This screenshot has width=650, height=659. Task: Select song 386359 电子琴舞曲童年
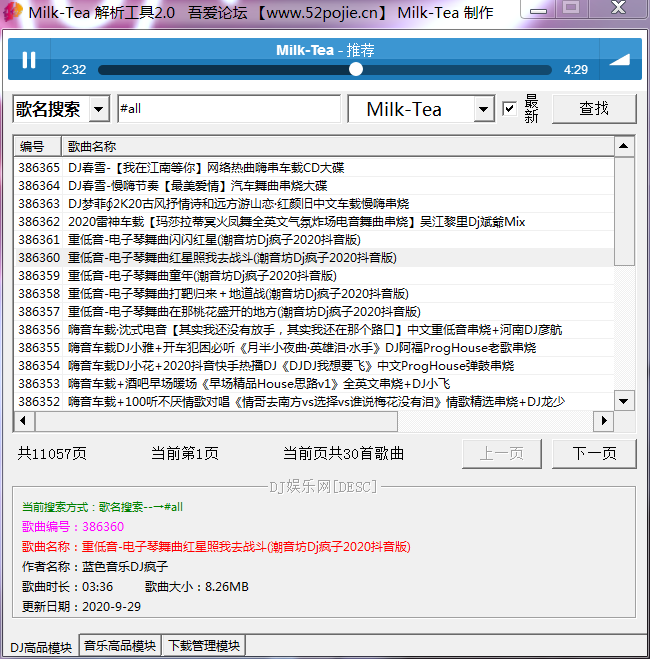[314, 276]
